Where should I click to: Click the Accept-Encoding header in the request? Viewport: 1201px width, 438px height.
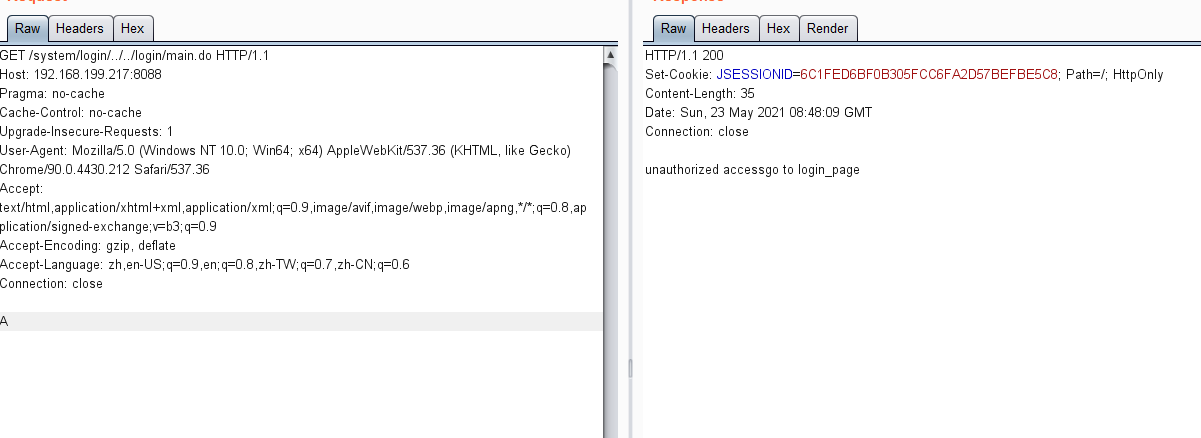(x=88, y=245)
